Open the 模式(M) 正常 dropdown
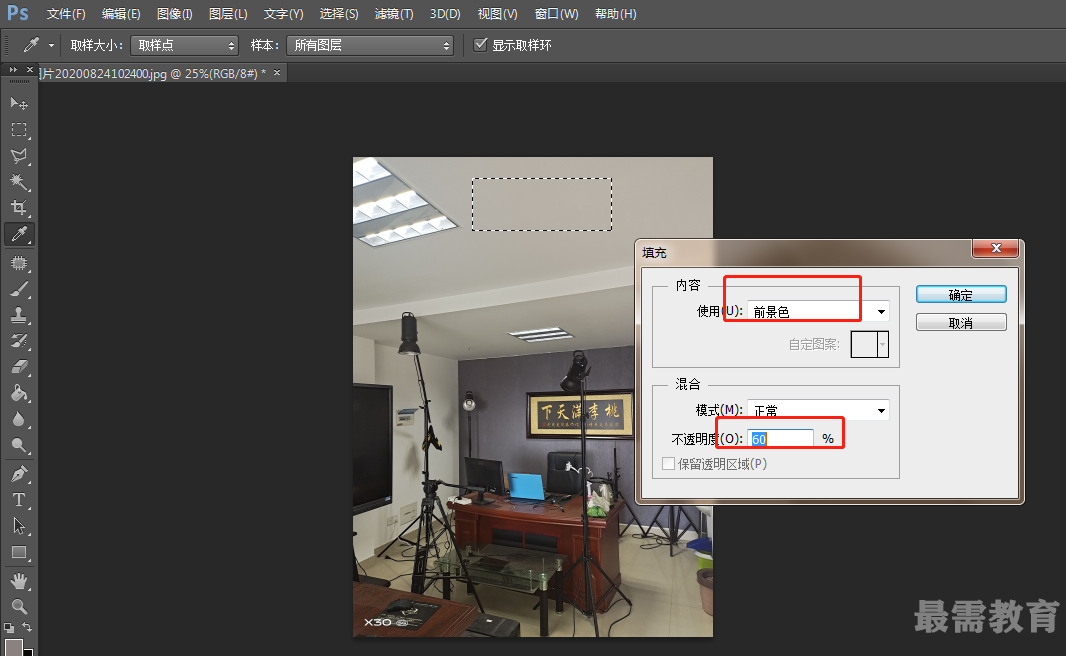This screenshot has width=1066, height=656. [818, 410]
